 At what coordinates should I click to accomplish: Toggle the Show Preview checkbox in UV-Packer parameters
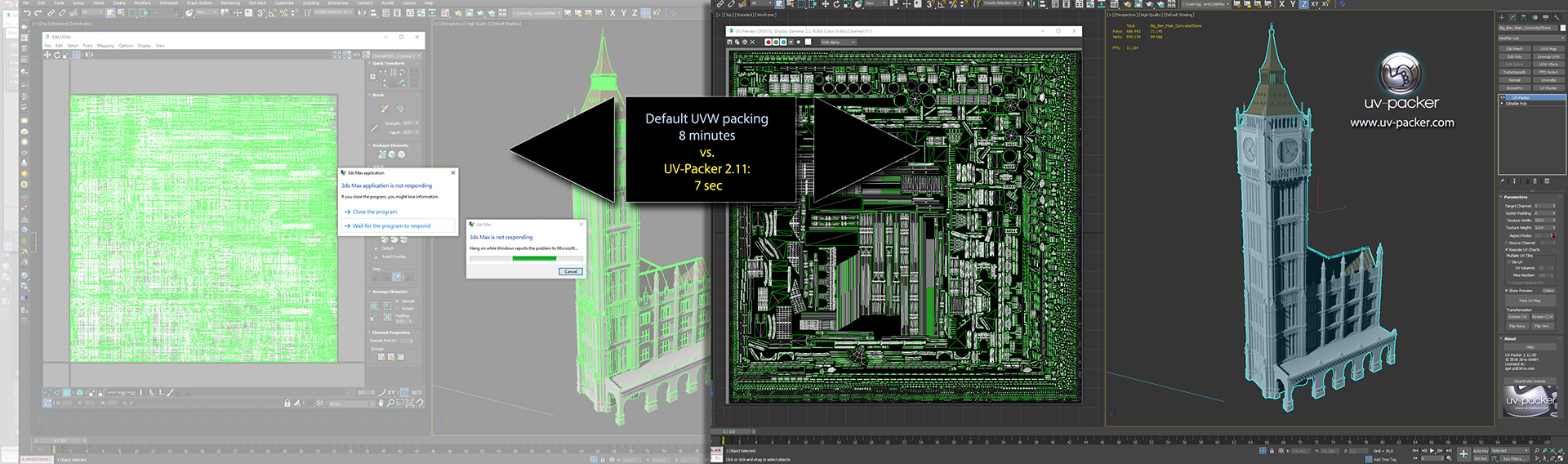[x=1507, y=291]
